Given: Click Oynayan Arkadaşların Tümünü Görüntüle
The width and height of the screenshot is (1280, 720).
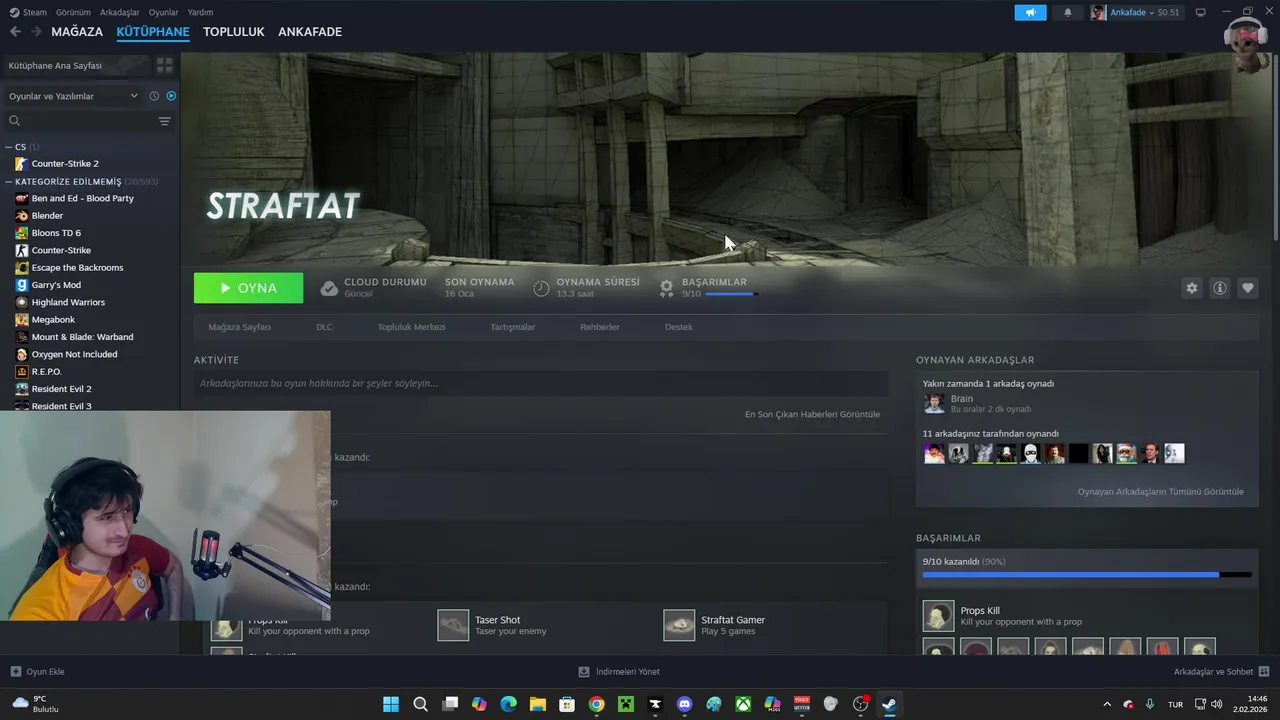Looking at the screenshot, I should click(x=1160, y=492).
